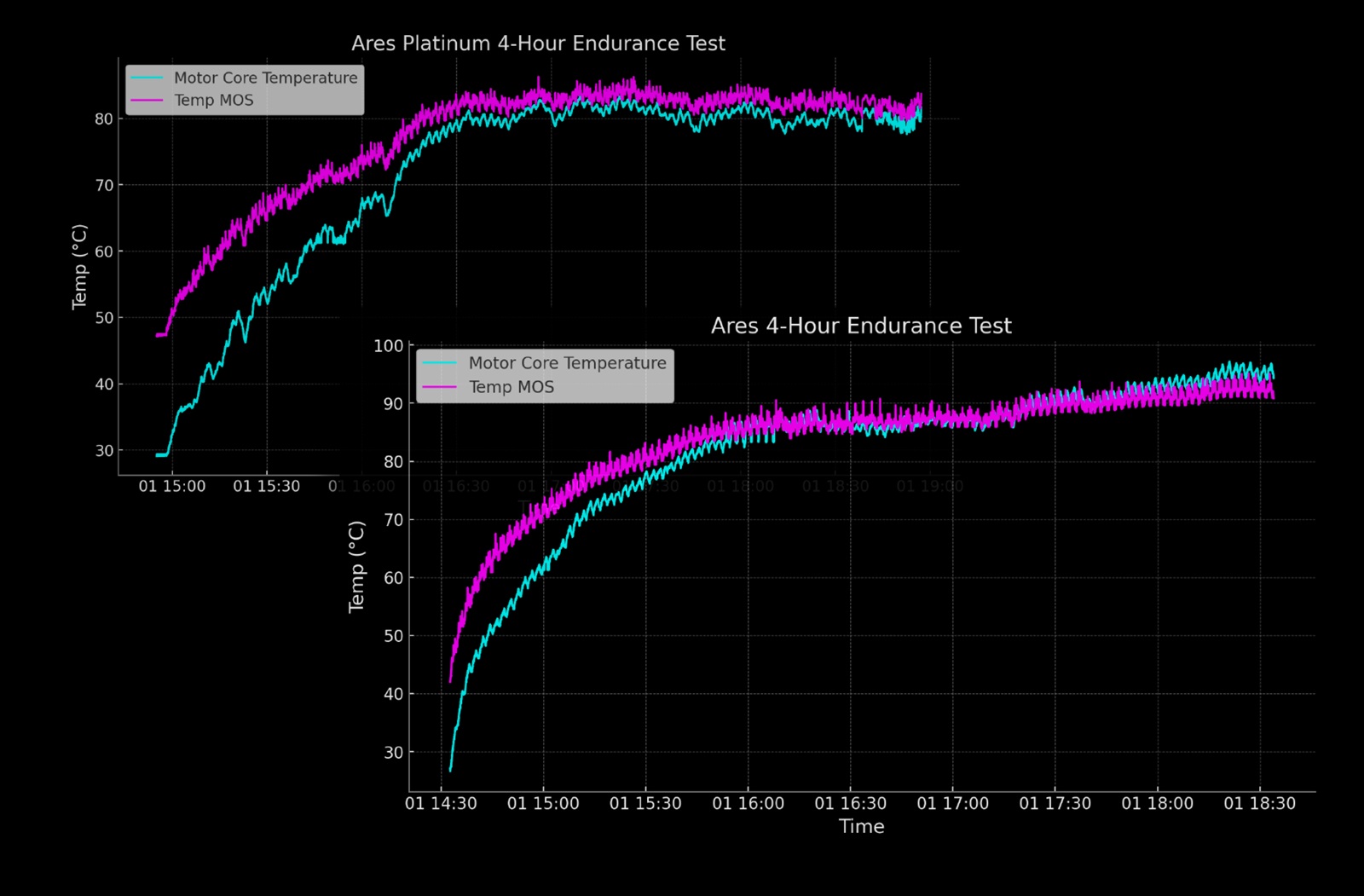This screenshot has height=896, width=1364.
Task: Click magenta legend line in lower Ares chart
Action: click(x=440, y=387)
